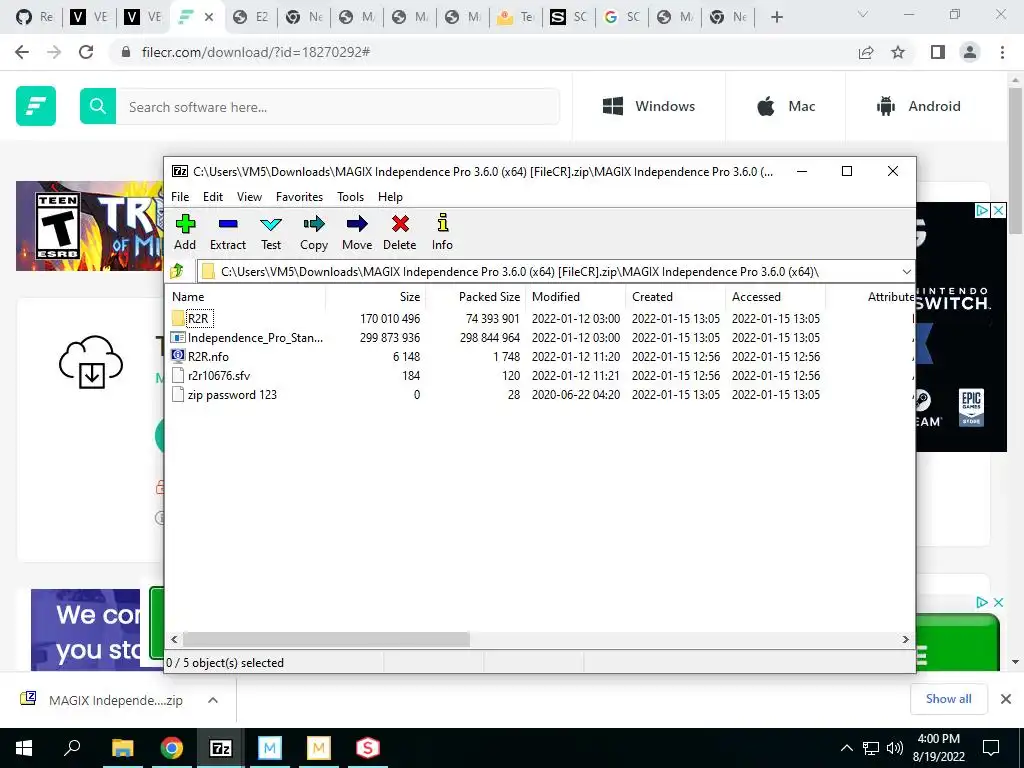The height and width of the screenshot is (768, 1024).
Task: Open the Windows Start menu
Action: [x=24, y=748]
